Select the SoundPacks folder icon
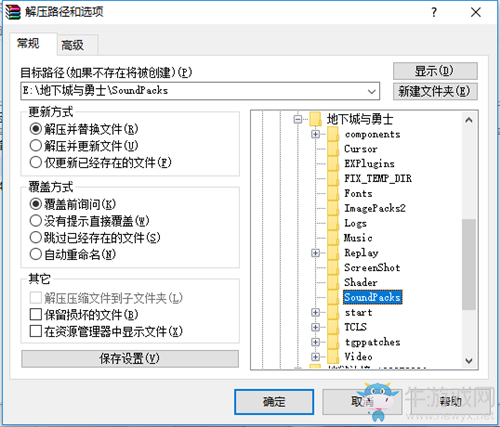 coord(333,297)
